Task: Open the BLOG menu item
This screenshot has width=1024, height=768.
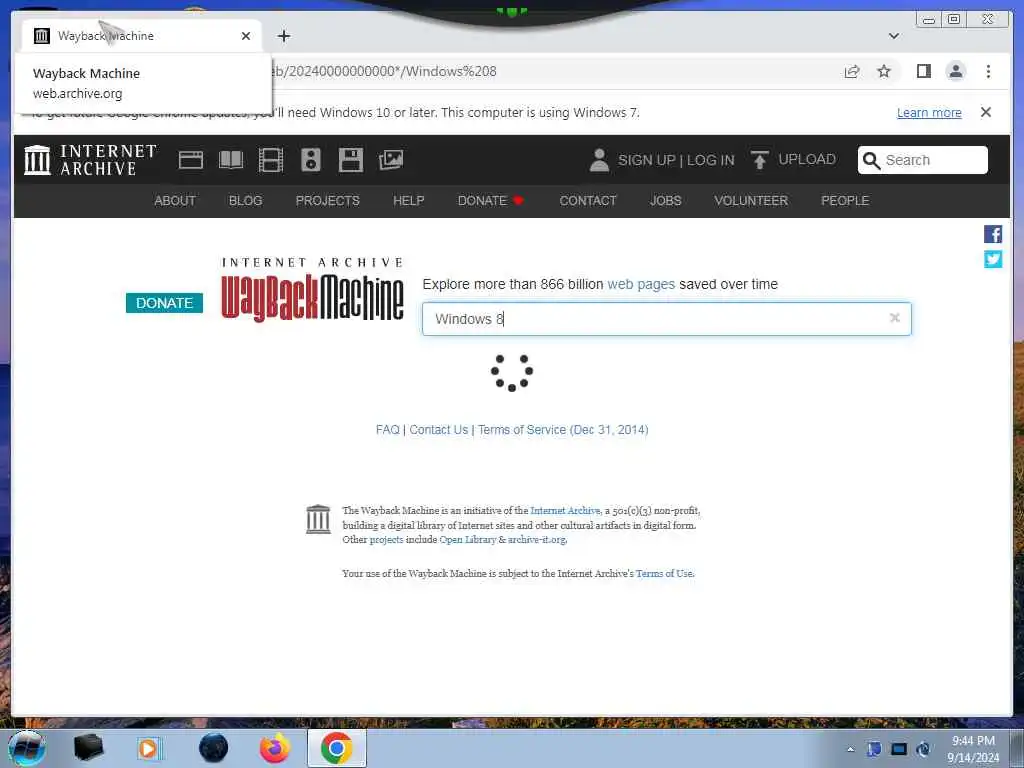Action: coord(246,200)
